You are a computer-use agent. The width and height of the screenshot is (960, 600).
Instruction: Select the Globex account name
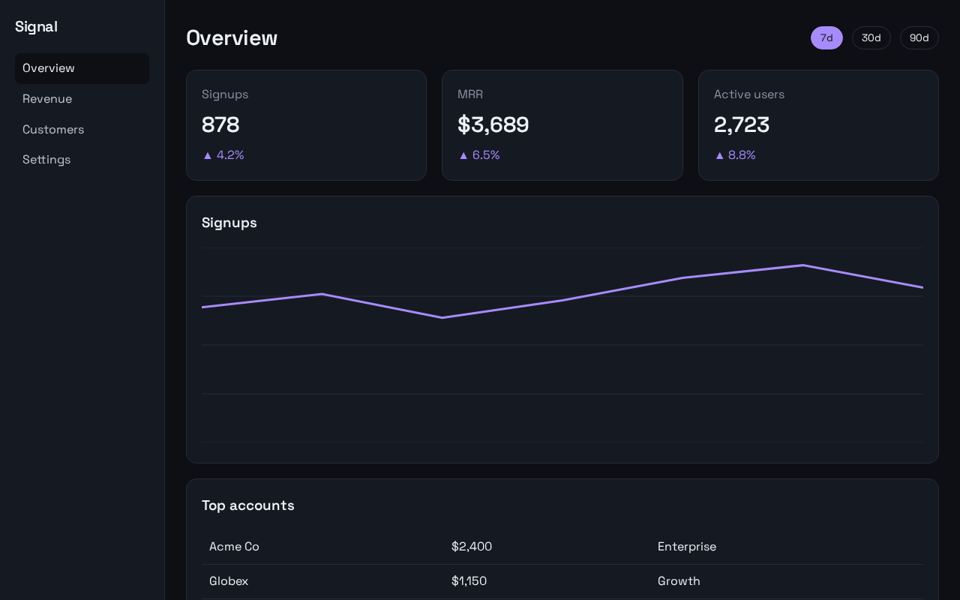pos(228,581)
